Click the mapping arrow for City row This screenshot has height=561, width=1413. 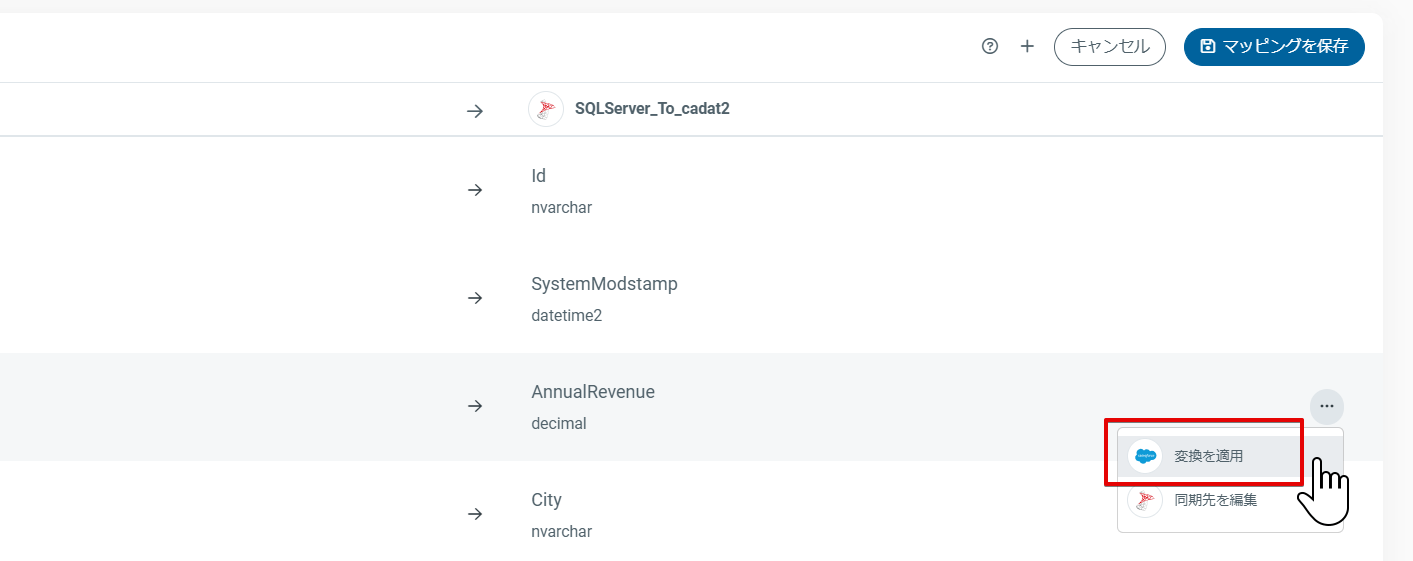(x=475, y=514)
